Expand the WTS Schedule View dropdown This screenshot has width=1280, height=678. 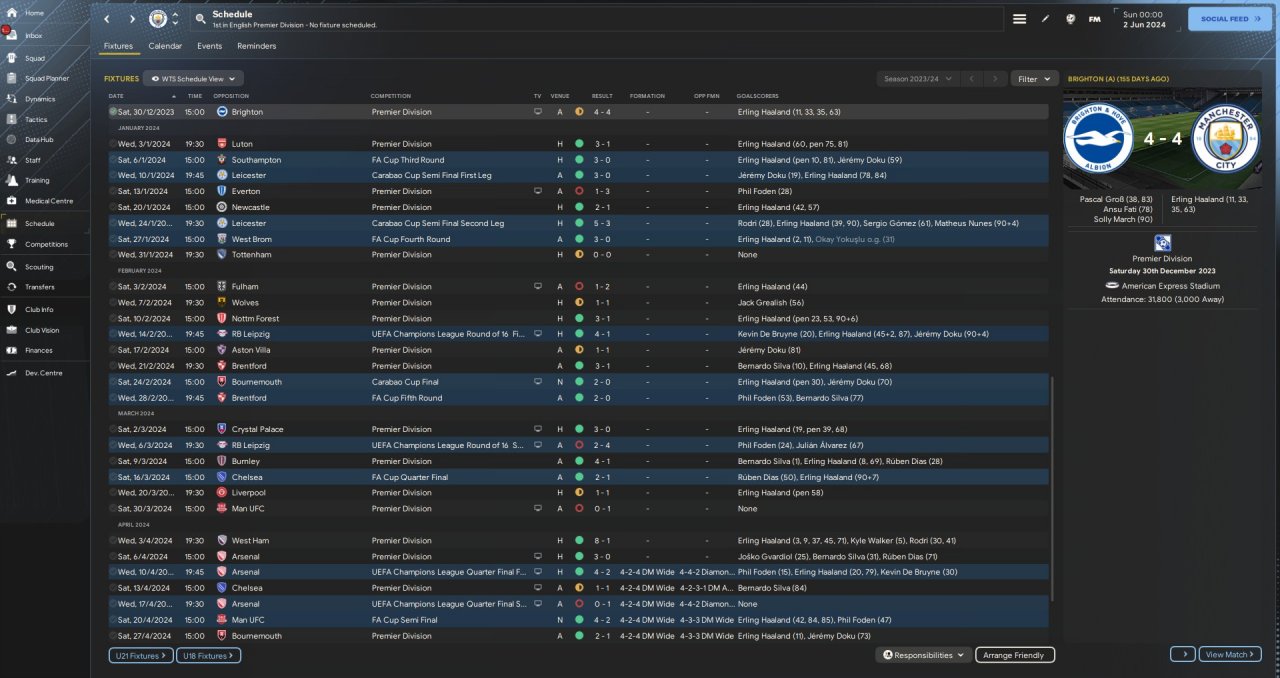tap(193, 78)
